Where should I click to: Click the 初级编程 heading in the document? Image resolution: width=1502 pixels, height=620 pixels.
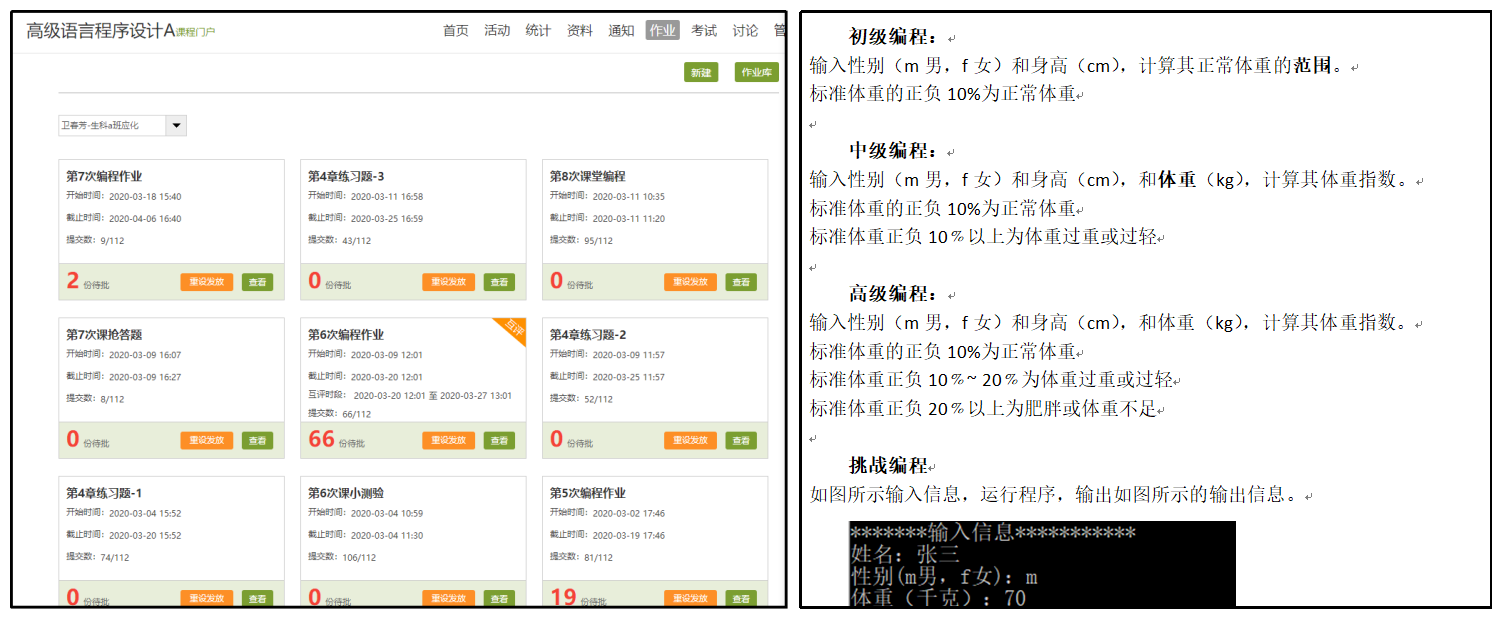[894, 38]
